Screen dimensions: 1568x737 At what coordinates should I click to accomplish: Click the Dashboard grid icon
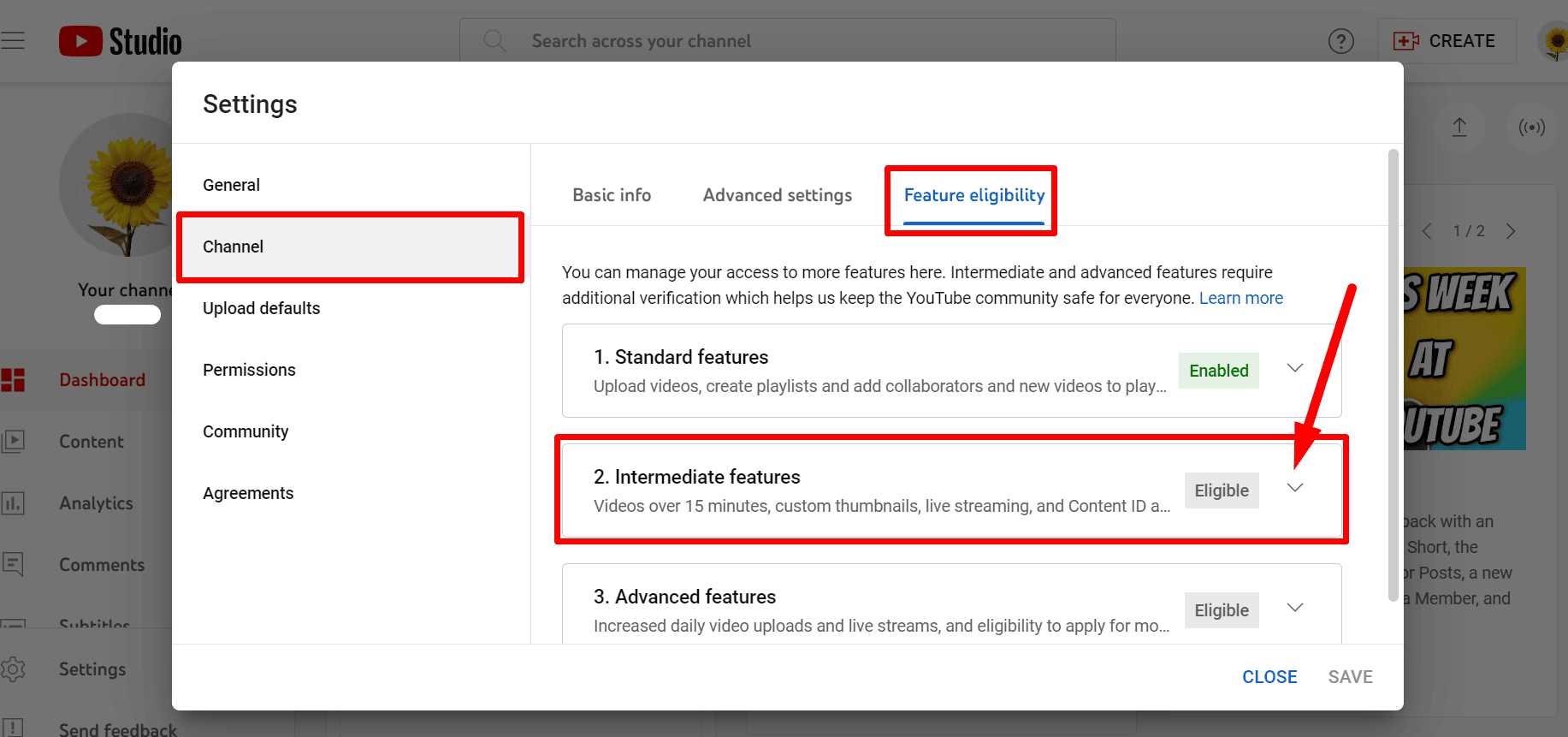(x=13, y=380)
